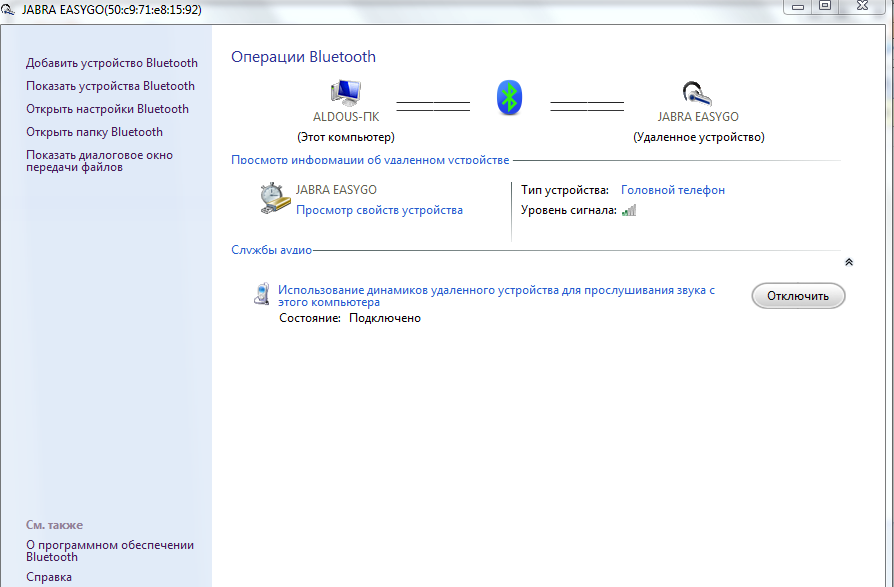The image size is (894, 587).
Task: Click the (Этот компьютер) caption
Action: tap(346, 137)
